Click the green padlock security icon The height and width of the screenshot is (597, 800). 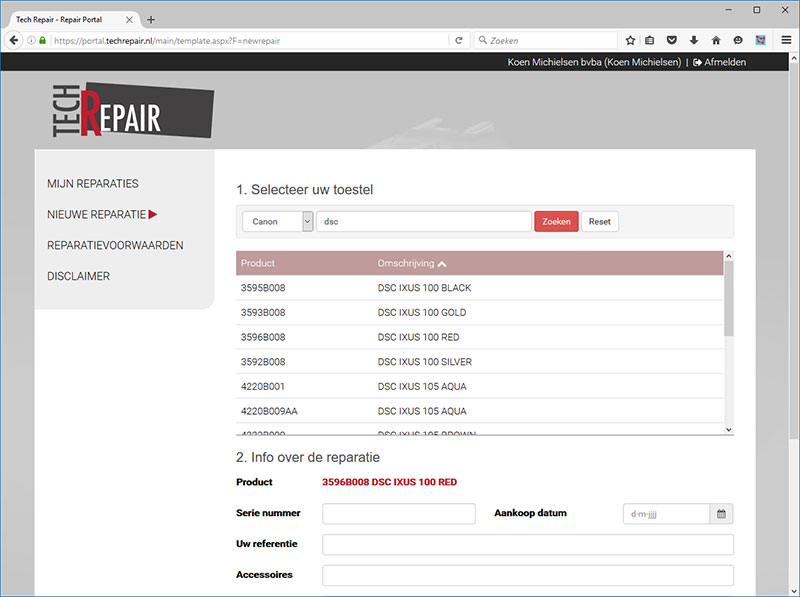[x=42, y=40]
